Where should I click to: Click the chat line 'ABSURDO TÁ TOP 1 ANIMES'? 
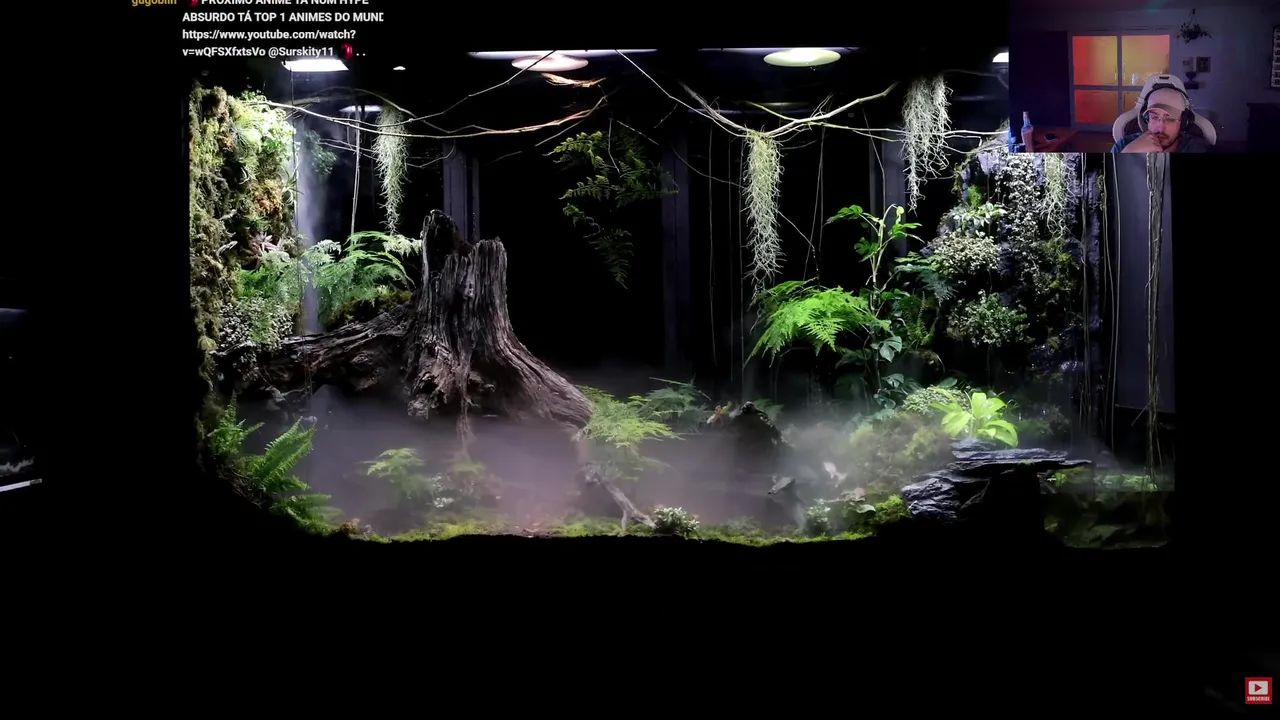point(282,18)
